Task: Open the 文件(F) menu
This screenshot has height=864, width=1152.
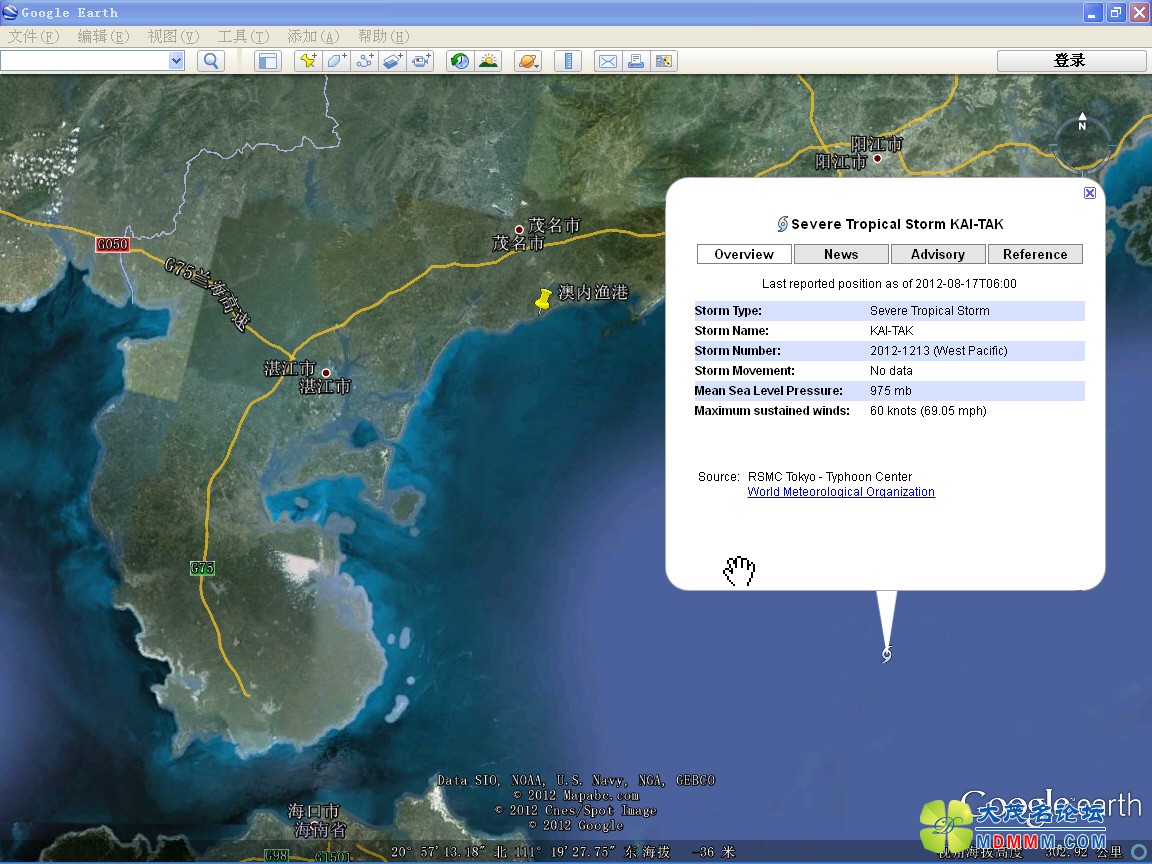Action: pyautogui.click(x=33, y=37)
